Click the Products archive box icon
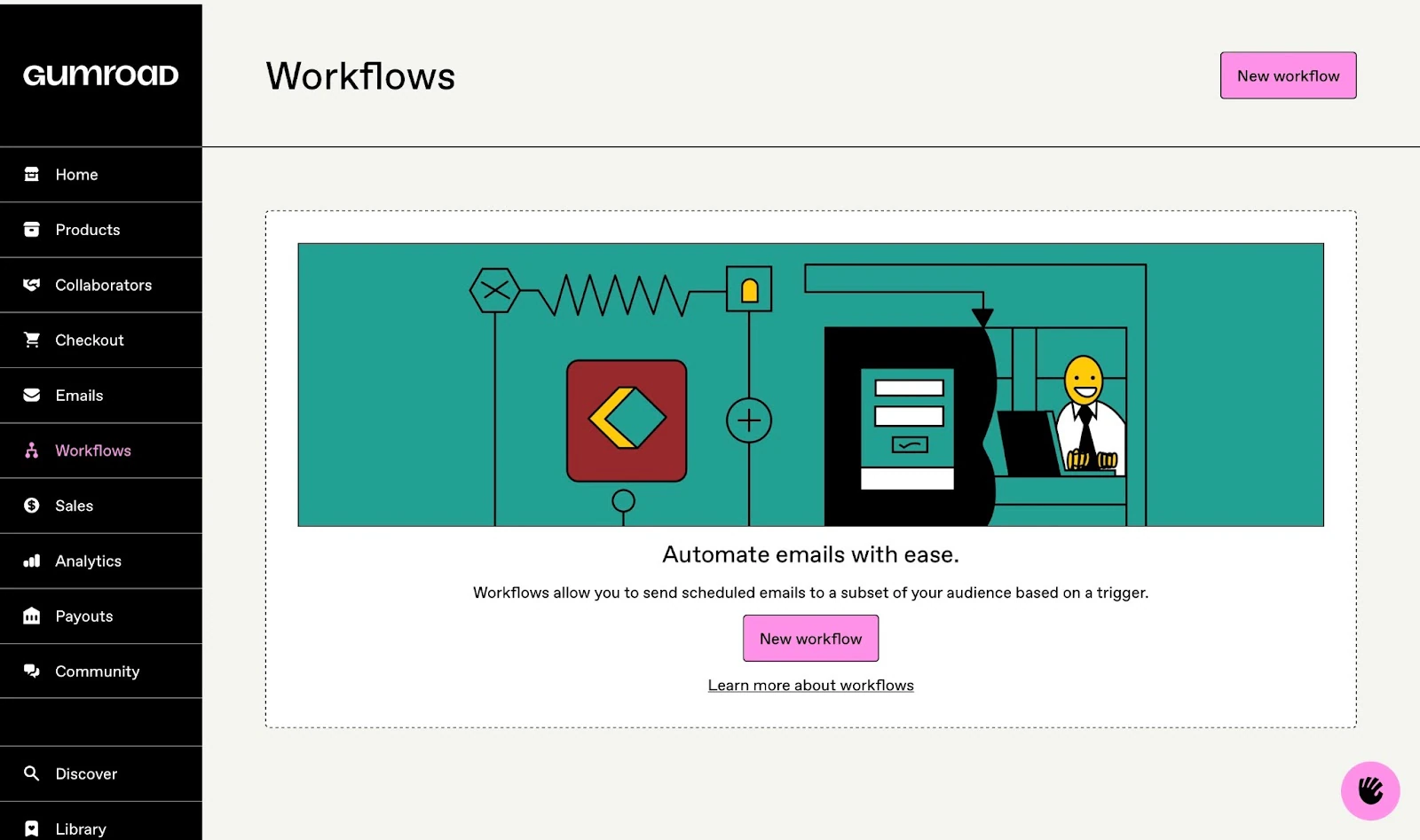This screenshot has height=840, width=1420. coord(32,230)
